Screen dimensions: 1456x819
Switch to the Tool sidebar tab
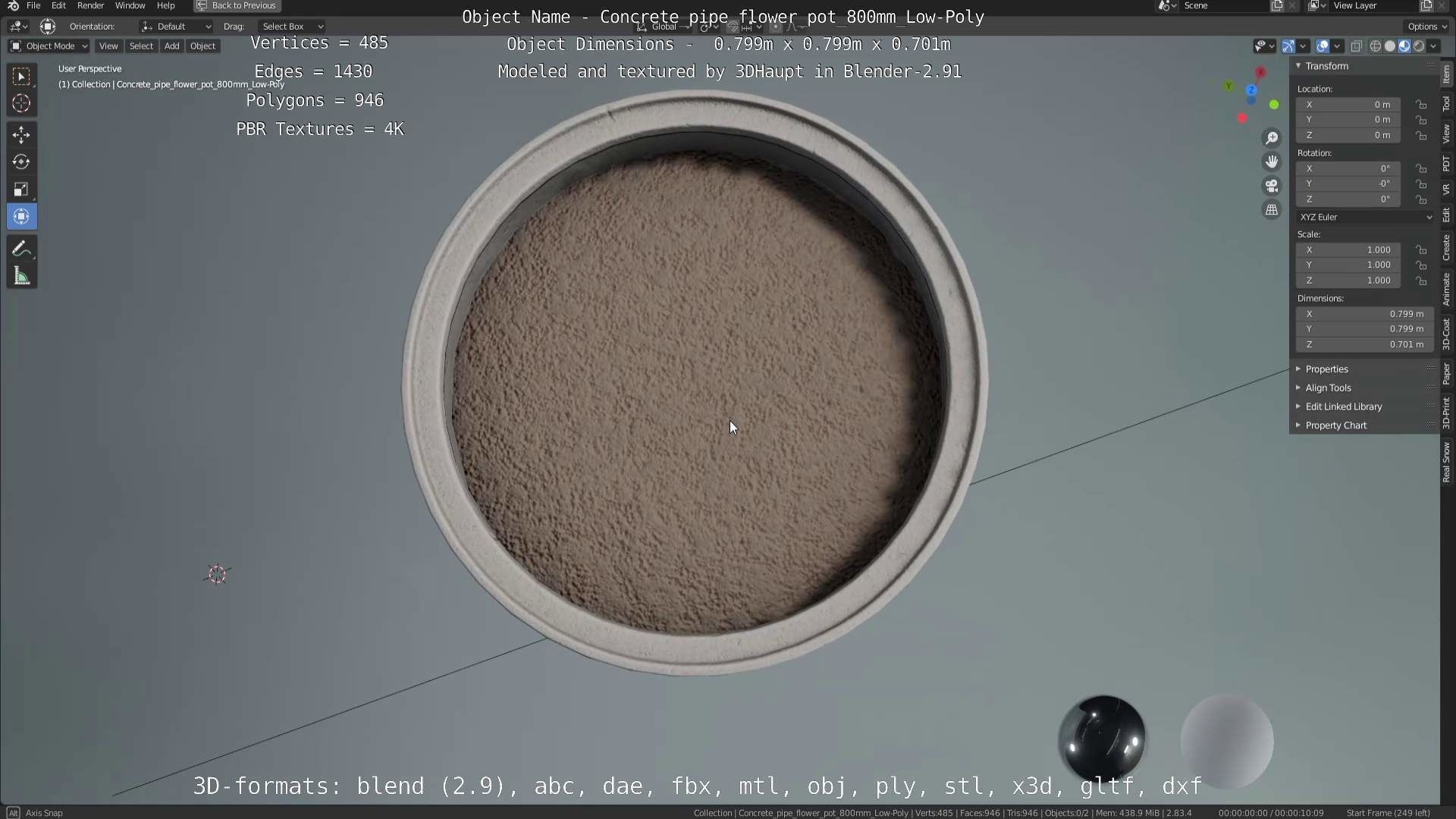coord(1446,104)
